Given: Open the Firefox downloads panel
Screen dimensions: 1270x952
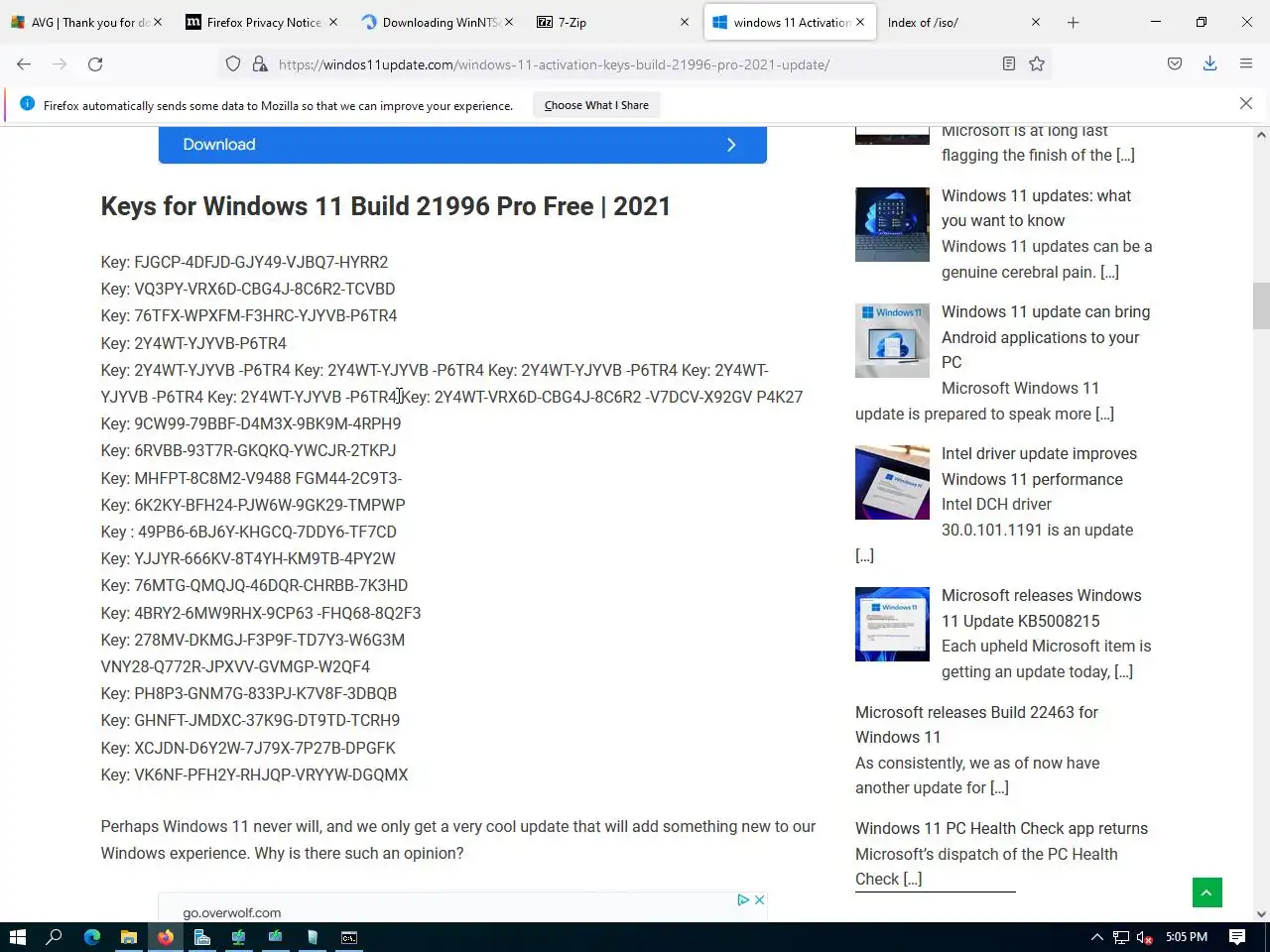Looking at the screenshot, I should coord(1210,64).
